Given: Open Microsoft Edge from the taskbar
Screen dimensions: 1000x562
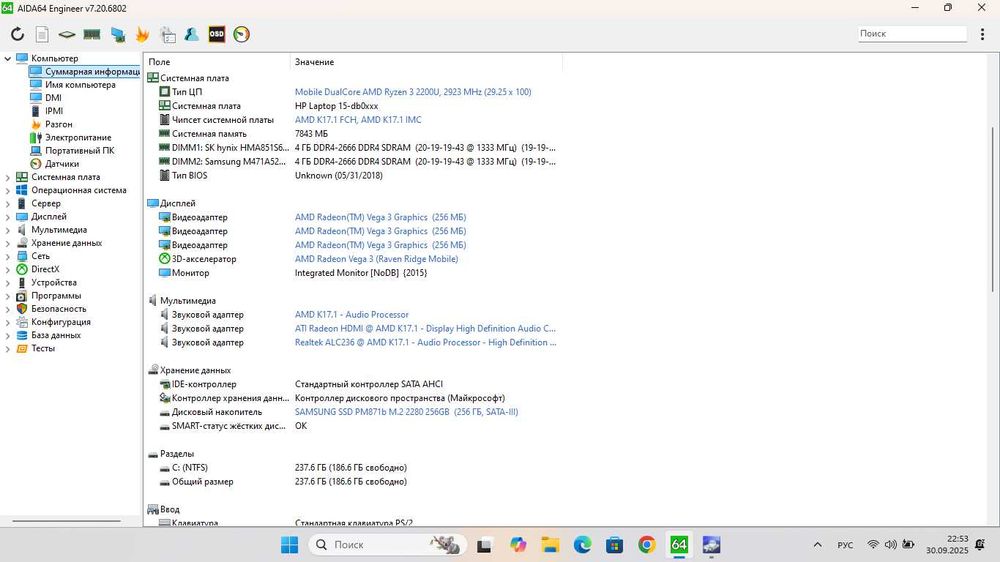Looking at the screenshot, I should click(x=582, y=545).
